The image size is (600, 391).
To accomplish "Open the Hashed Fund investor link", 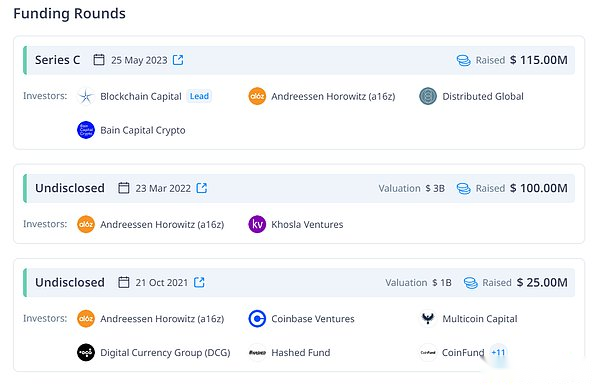I will (x=300, y=352).
